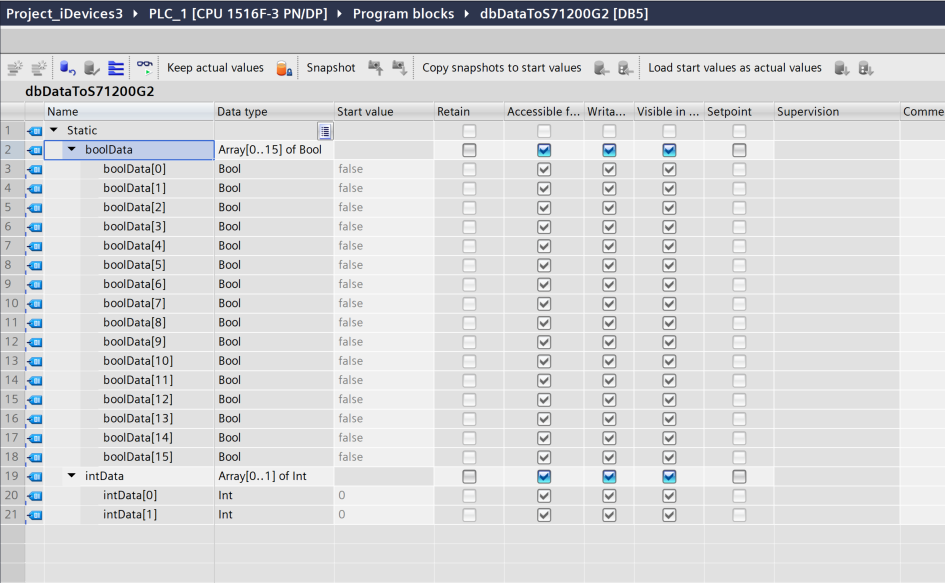Screen dimensions: 945x583
Task: Click the orange Keep actual values lock icon
Action: (x=284, y=68)
